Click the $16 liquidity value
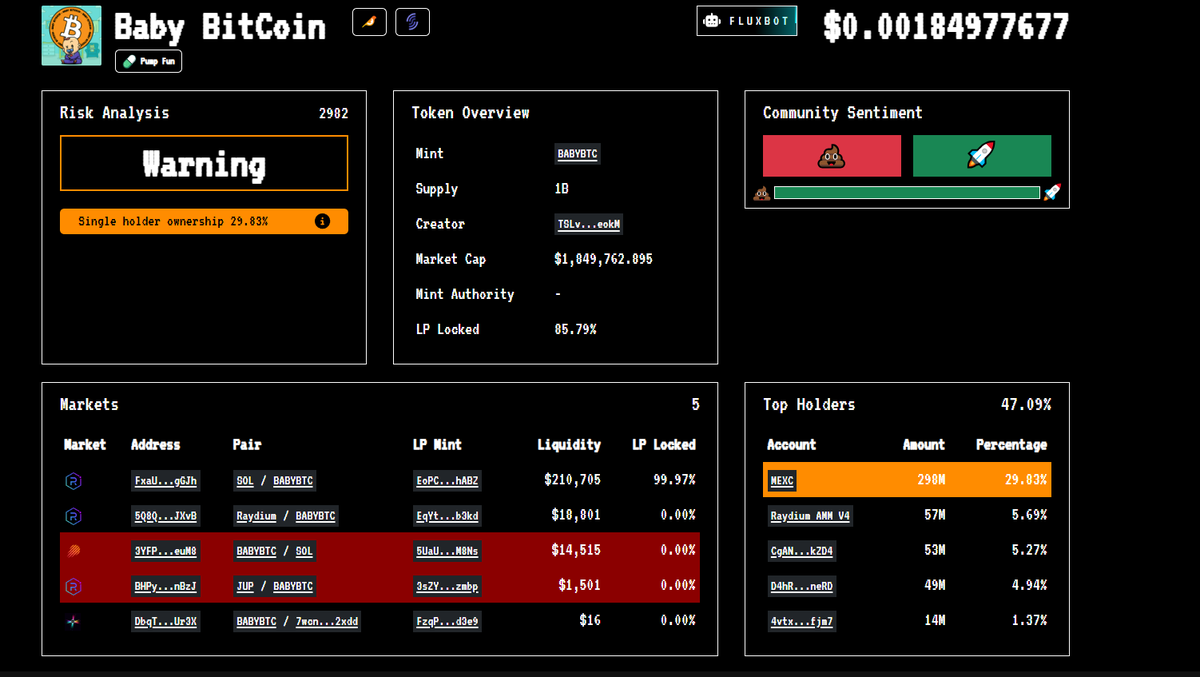The image size is (1200, 677). (590, 620)
